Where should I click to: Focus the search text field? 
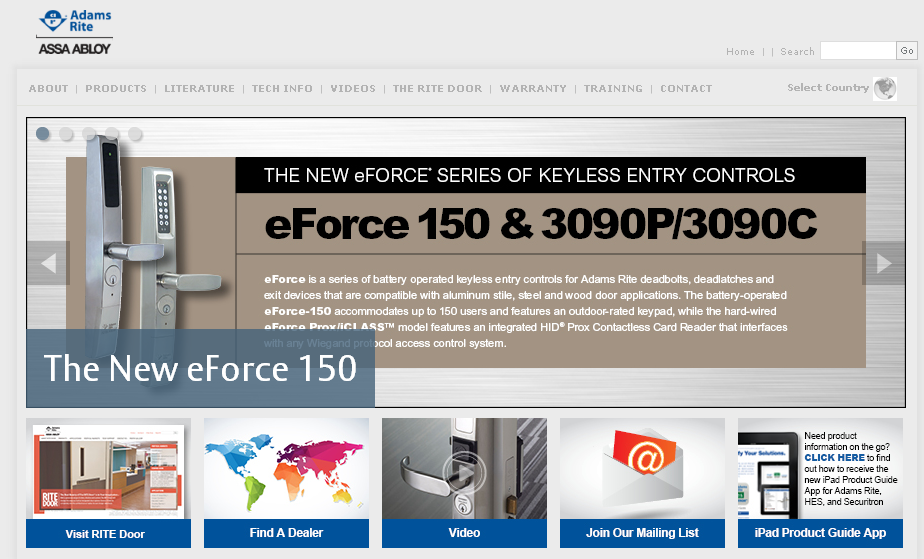click(x=857, y=51)
